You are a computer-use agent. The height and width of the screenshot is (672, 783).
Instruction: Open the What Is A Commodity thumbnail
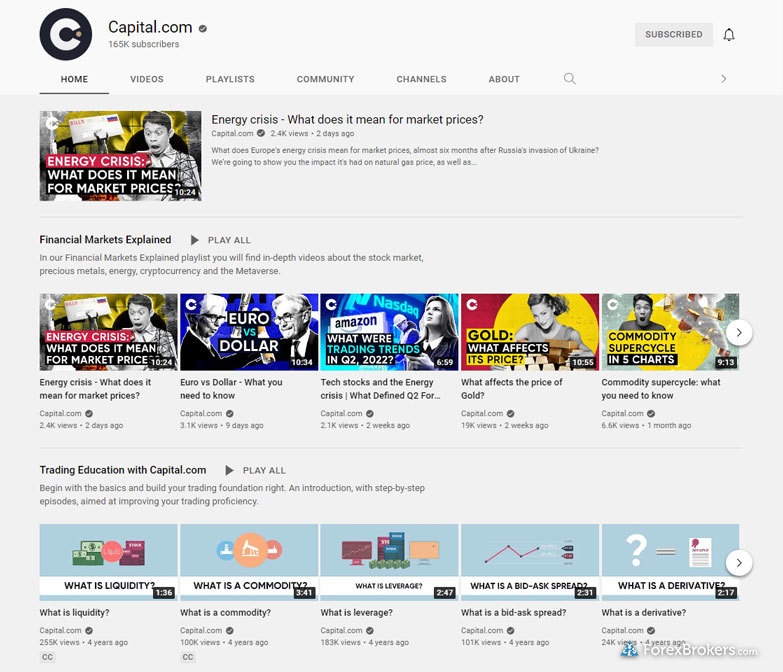(249, 562)
